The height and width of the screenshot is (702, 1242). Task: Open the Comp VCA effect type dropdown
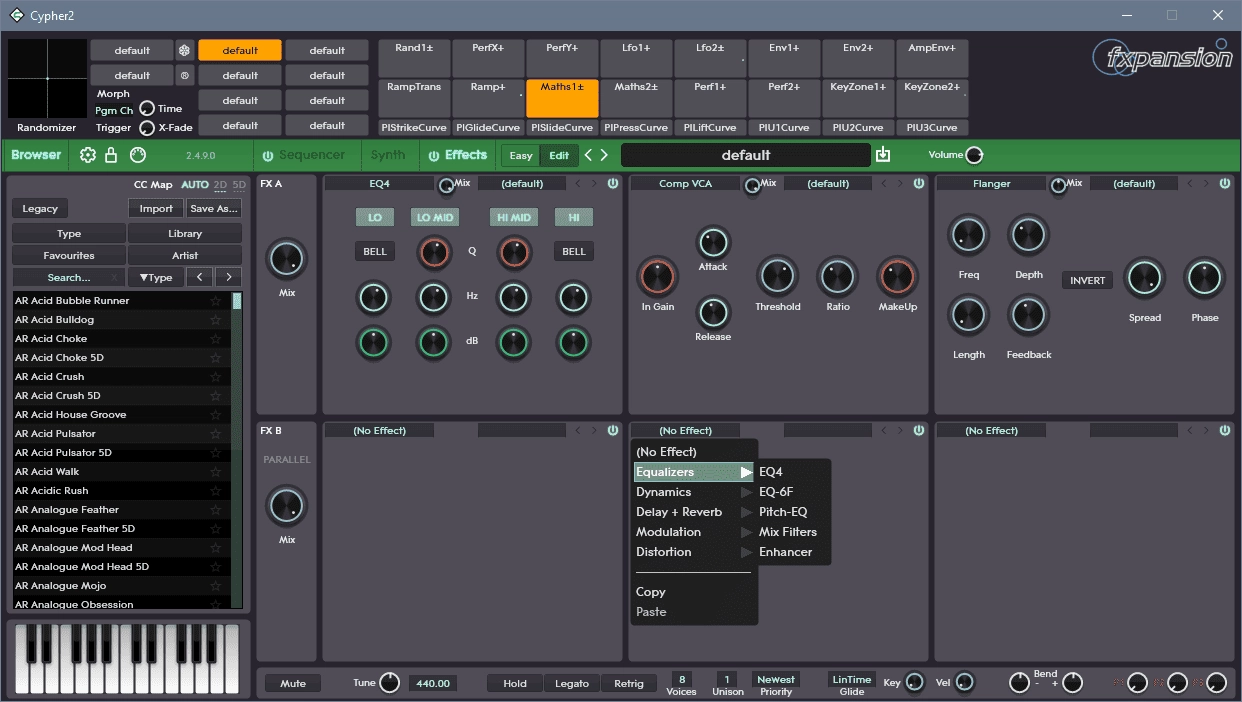pos(686,184)
